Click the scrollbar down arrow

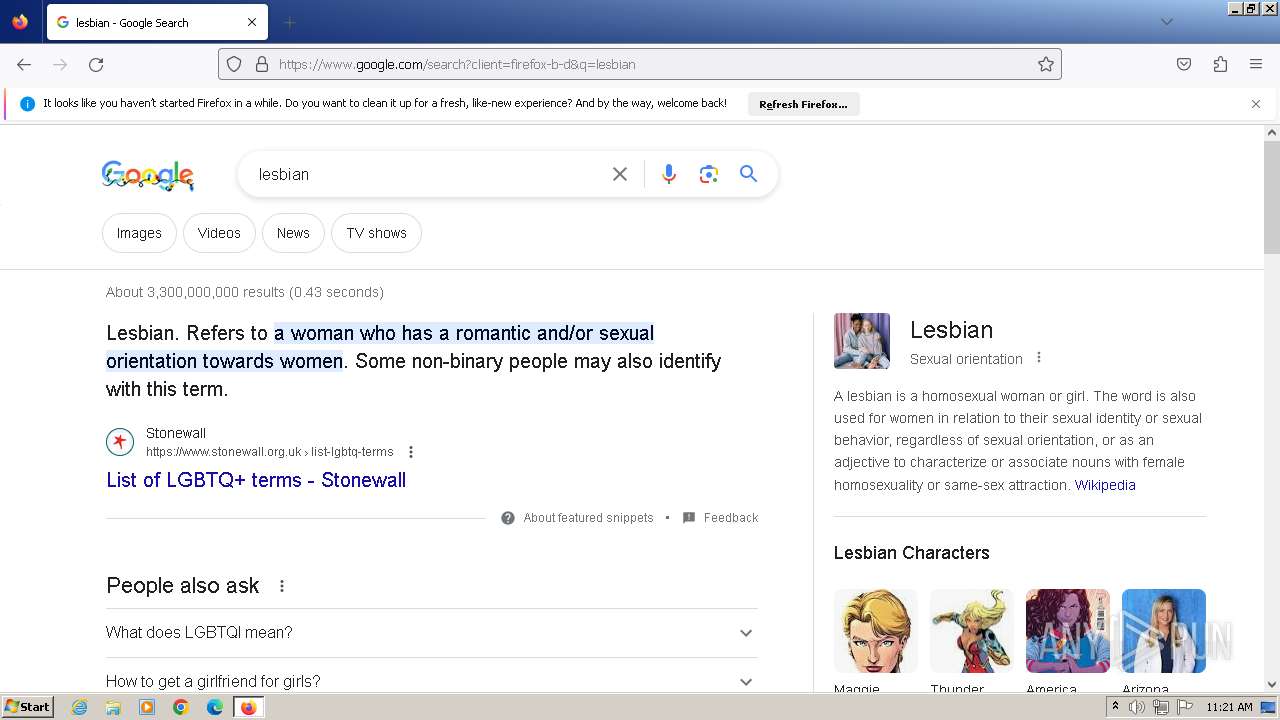tap(1272, 685)
